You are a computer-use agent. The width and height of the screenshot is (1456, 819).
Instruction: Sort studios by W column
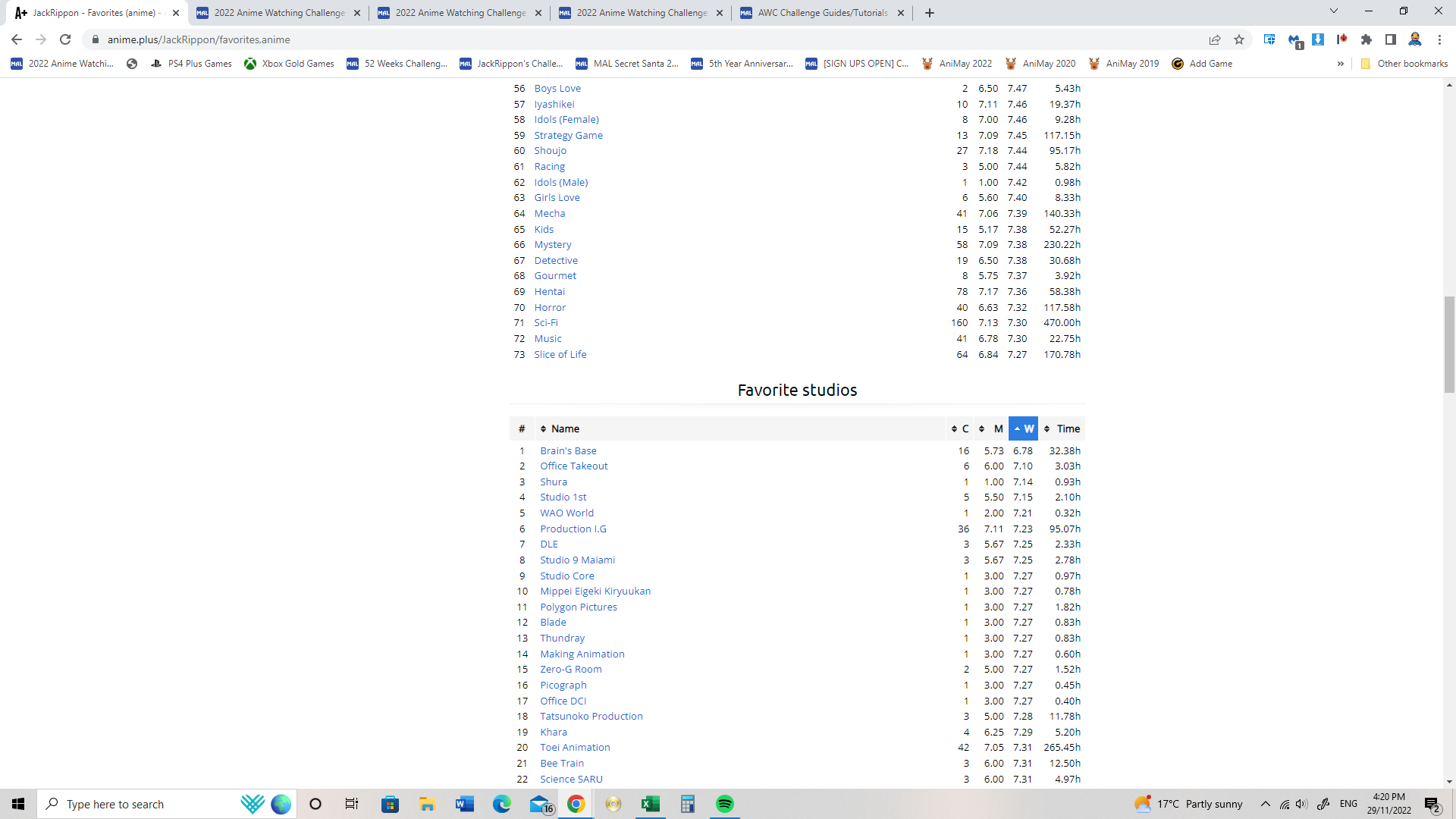(1023, 428)
